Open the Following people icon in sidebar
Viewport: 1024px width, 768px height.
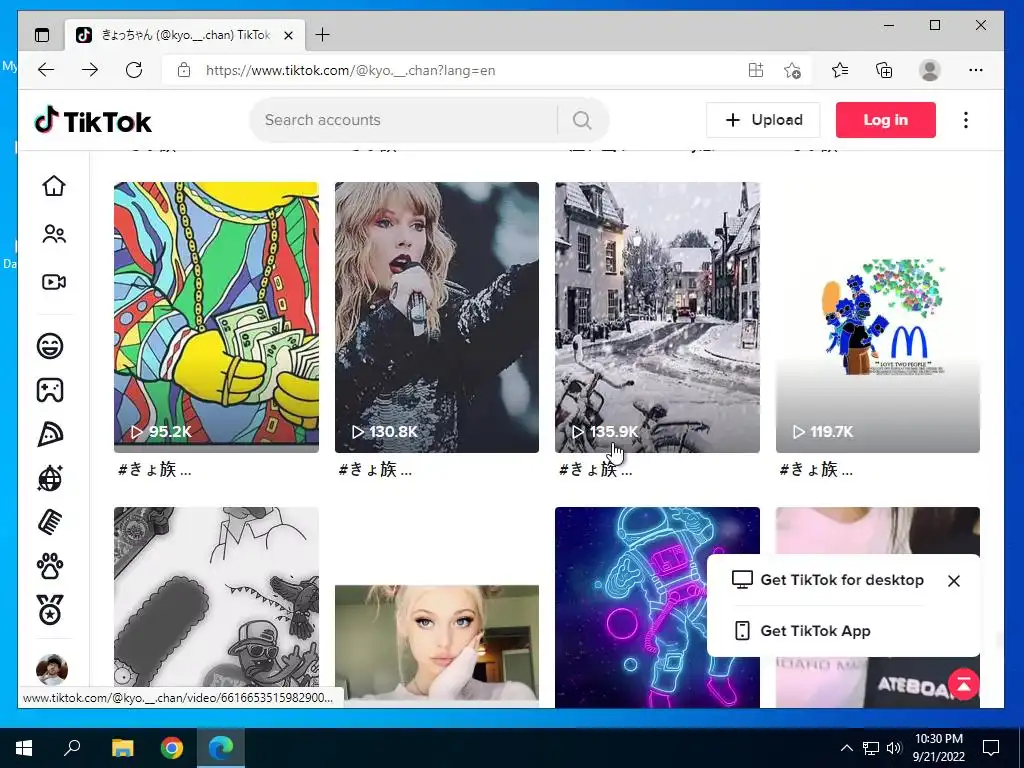click(x=54, y=234)
